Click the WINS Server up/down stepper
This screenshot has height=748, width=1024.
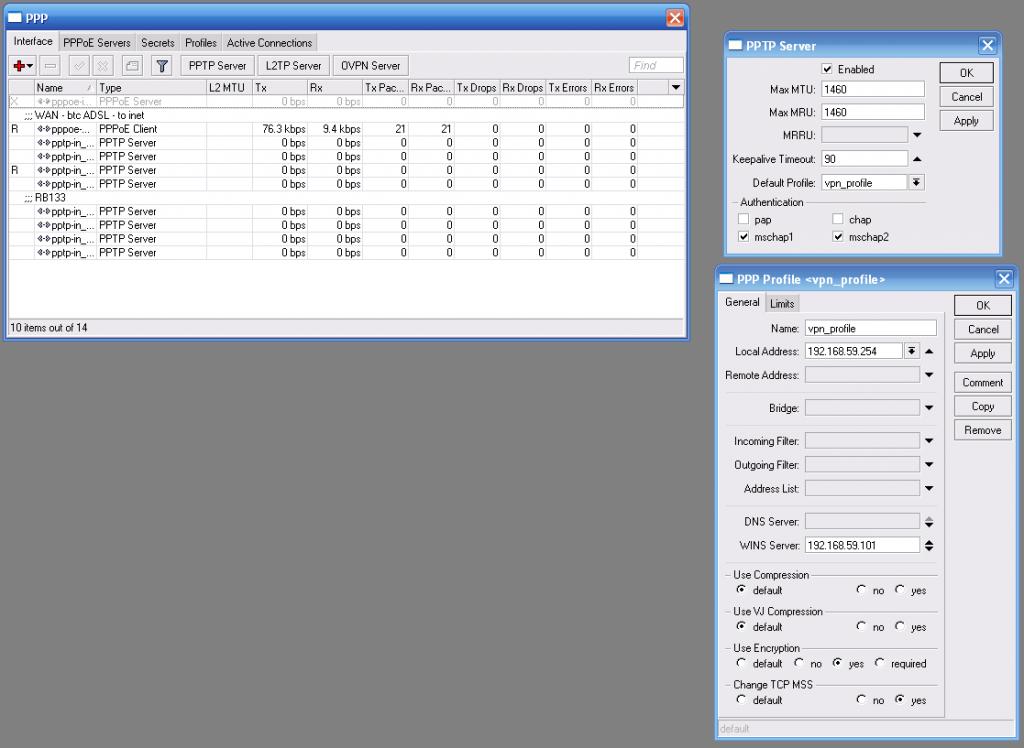[x=929, y=545]
